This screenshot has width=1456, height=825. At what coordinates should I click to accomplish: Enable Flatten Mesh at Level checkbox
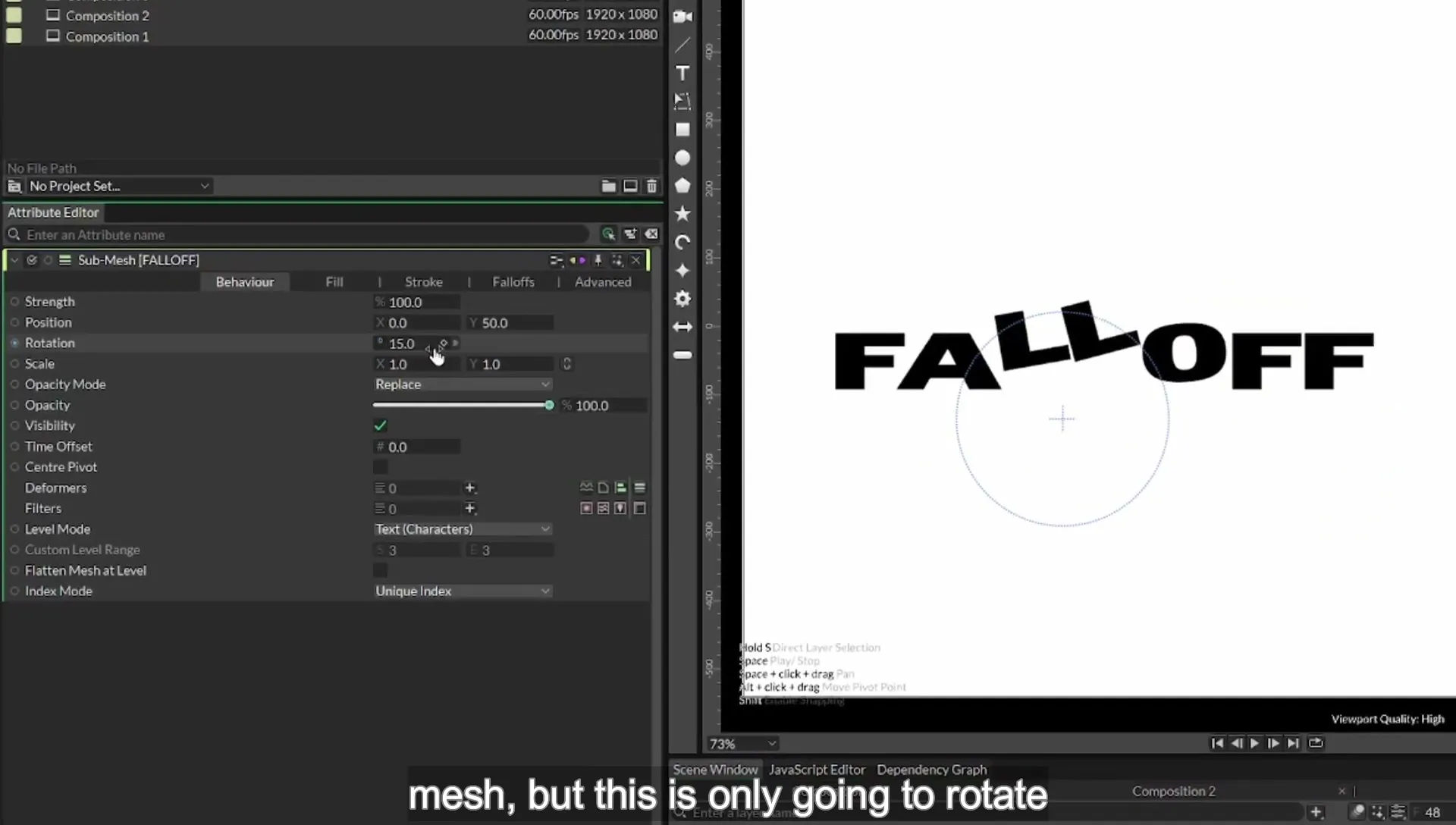380,570
